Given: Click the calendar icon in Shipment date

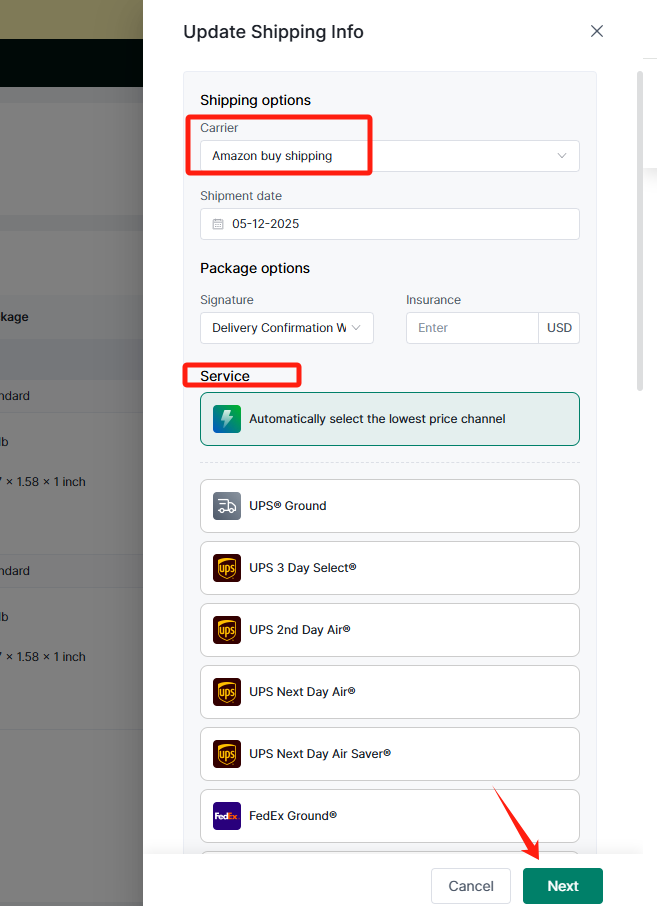Looking at the screenshot, I should pyautogui.click(x=218, y=224).
